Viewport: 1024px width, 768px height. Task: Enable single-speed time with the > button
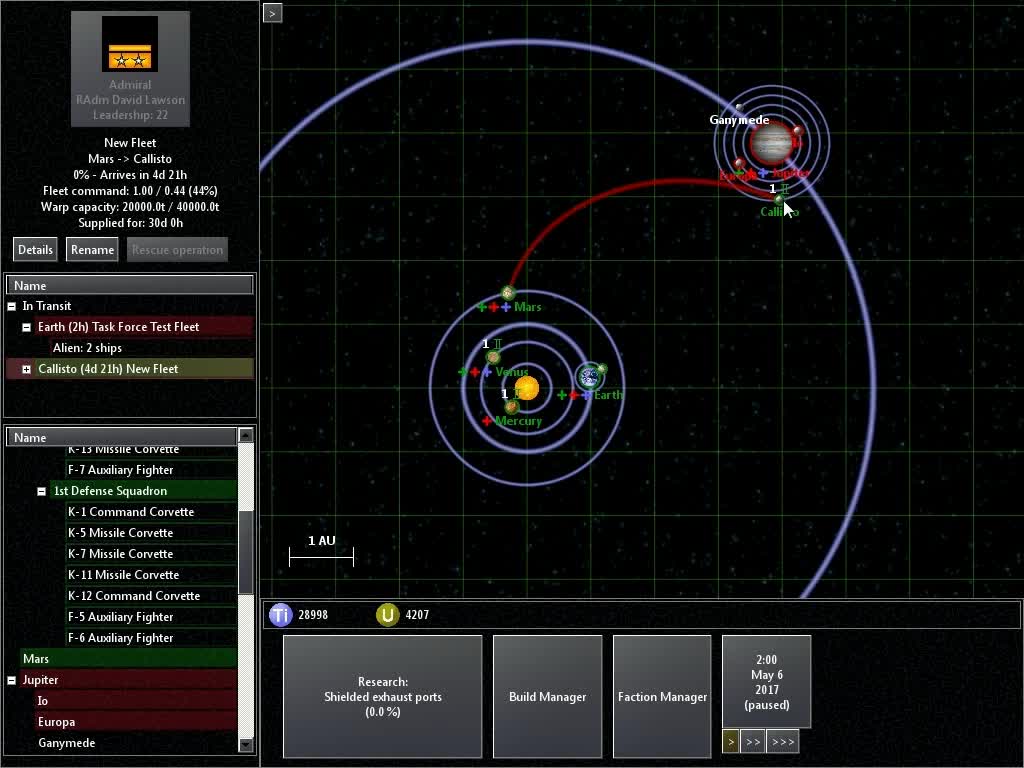(x=729, y=741)
